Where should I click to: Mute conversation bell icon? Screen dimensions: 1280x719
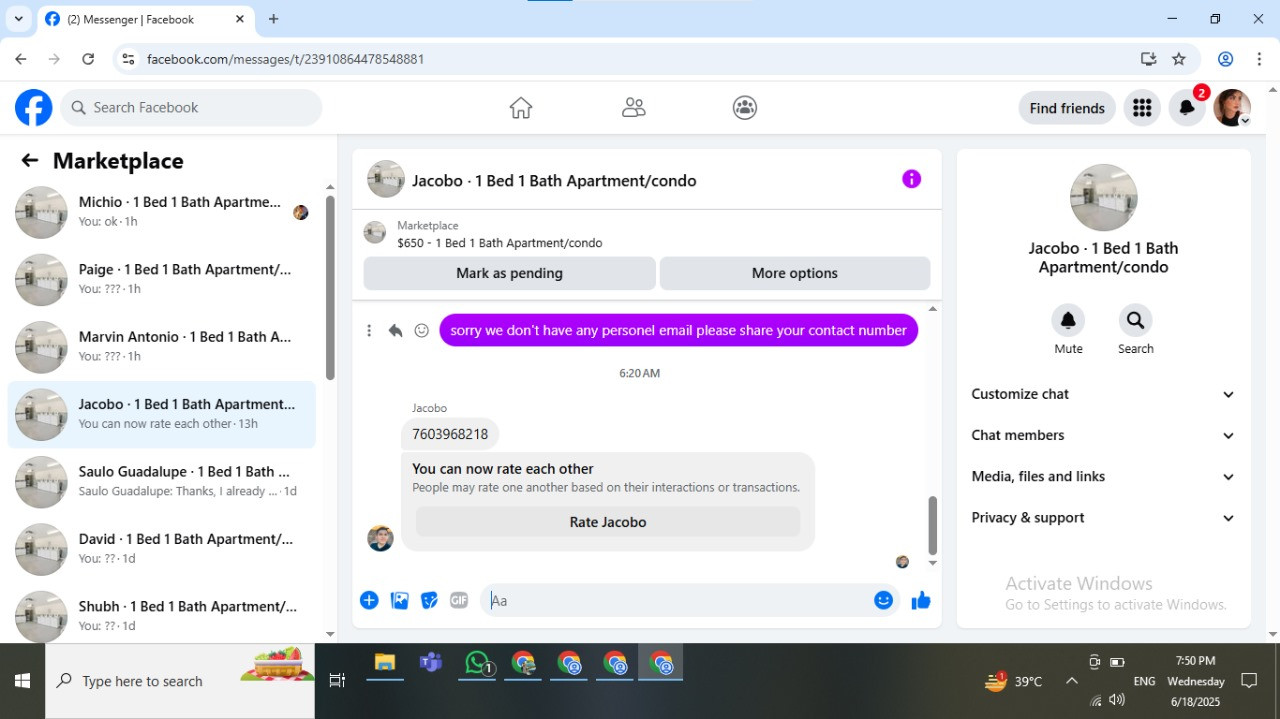coord(1068,320)
